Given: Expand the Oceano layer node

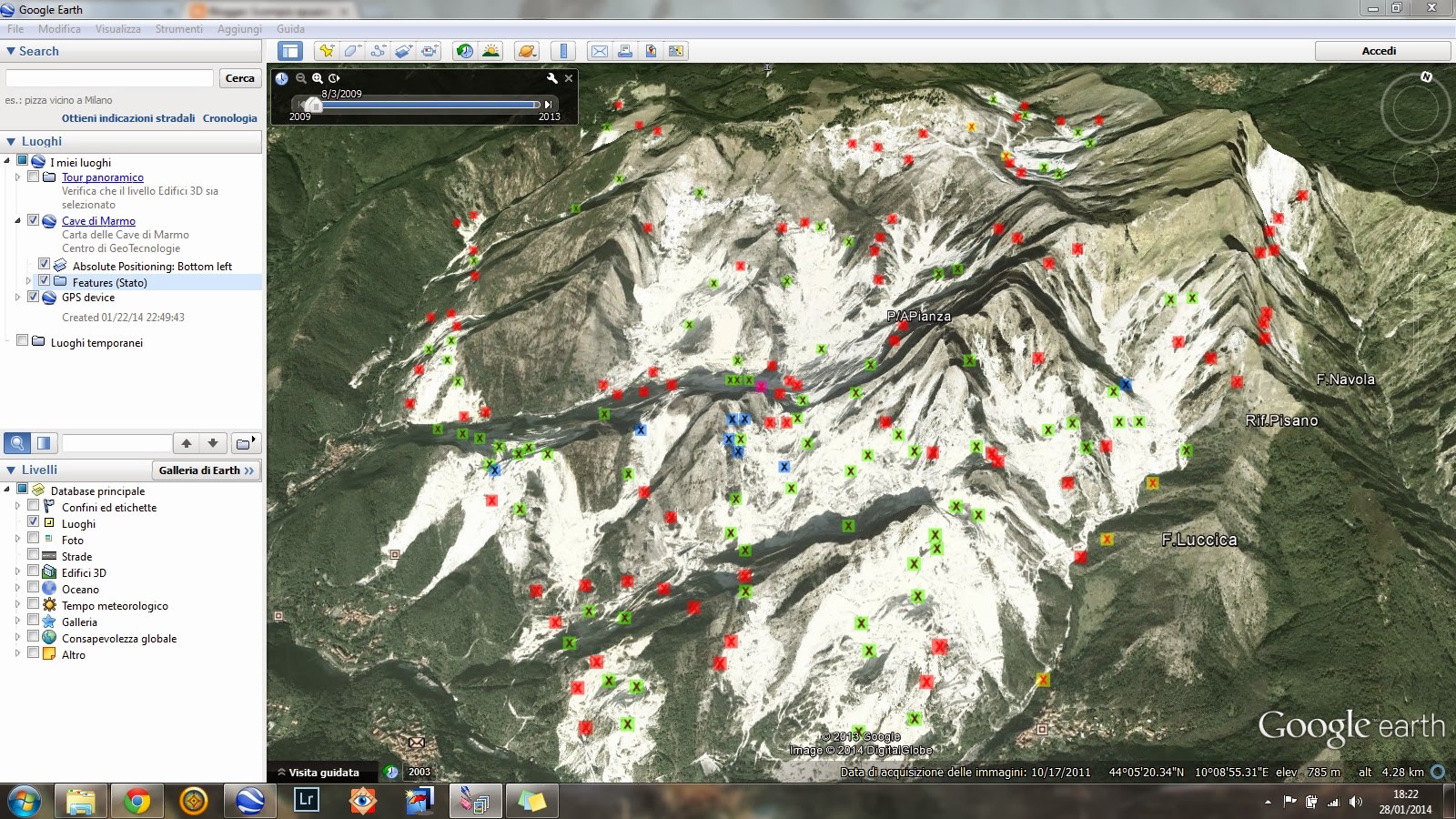Looking at the screenshot, I should pyautogui.click(x=17, y=589).
